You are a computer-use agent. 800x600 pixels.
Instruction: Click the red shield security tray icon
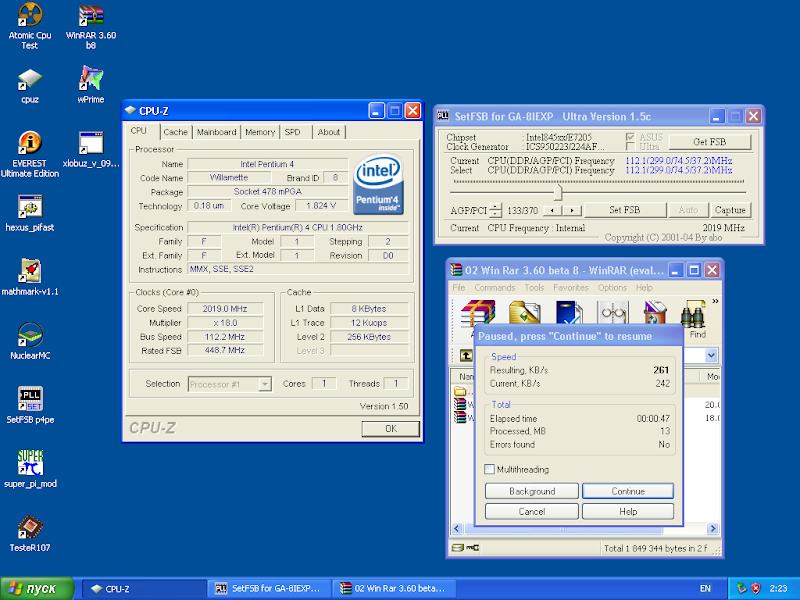coord(756,588)
